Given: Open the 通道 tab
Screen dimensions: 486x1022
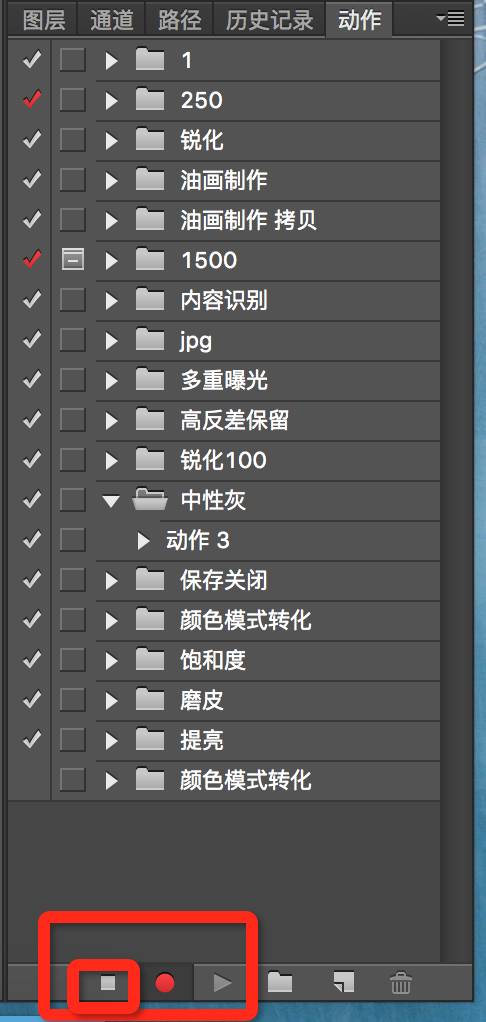Looking at the screenshot, I should coord(112,20).
